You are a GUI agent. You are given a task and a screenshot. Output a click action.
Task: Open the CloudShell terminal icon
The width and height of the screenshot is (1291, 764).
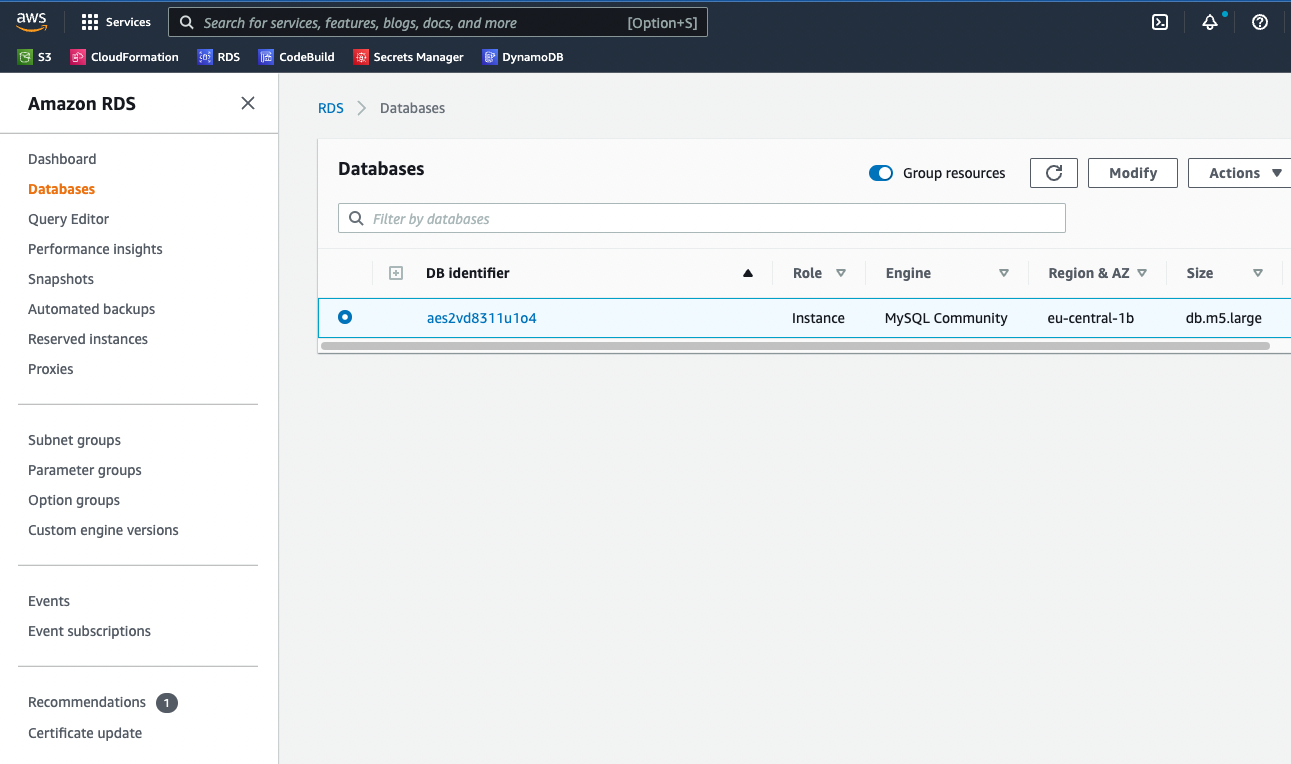pyautogui.click(x=1160, y=22)
